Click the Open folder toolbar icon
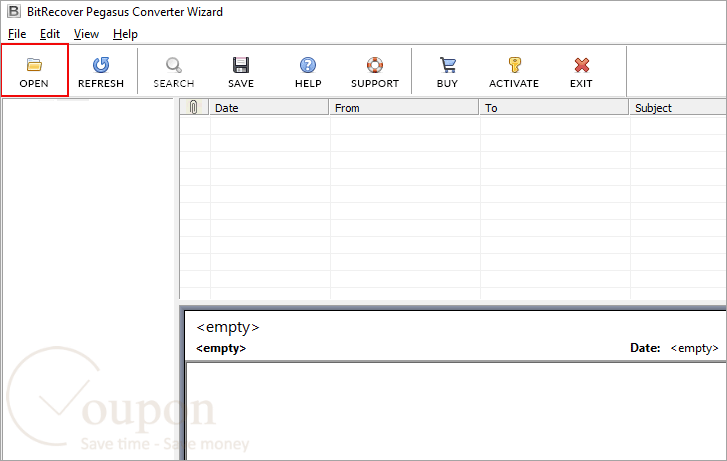 [x=34, y=65]
